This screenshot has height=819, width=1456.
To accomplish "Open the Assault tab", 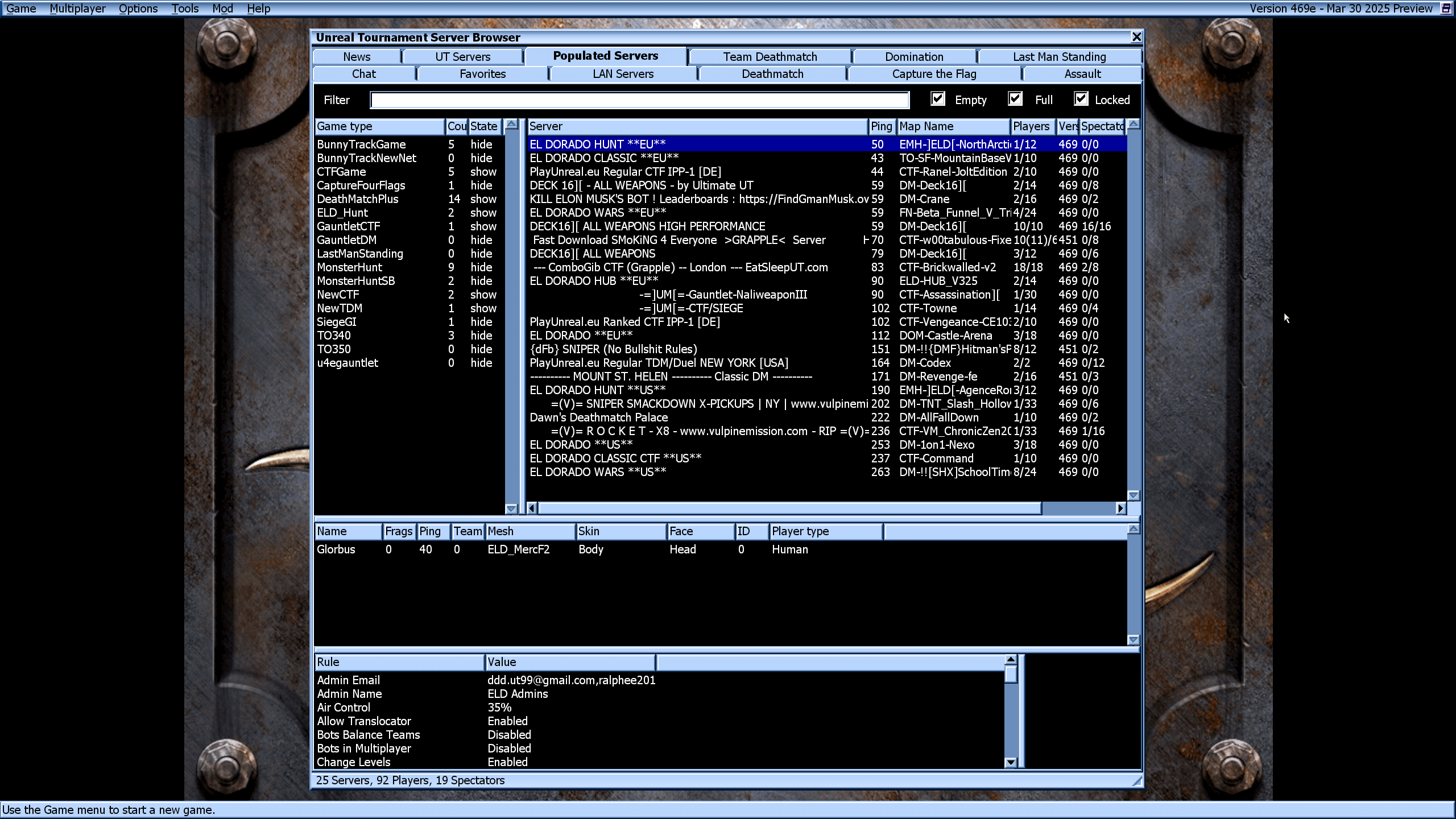I will [x=1082, y=74].
